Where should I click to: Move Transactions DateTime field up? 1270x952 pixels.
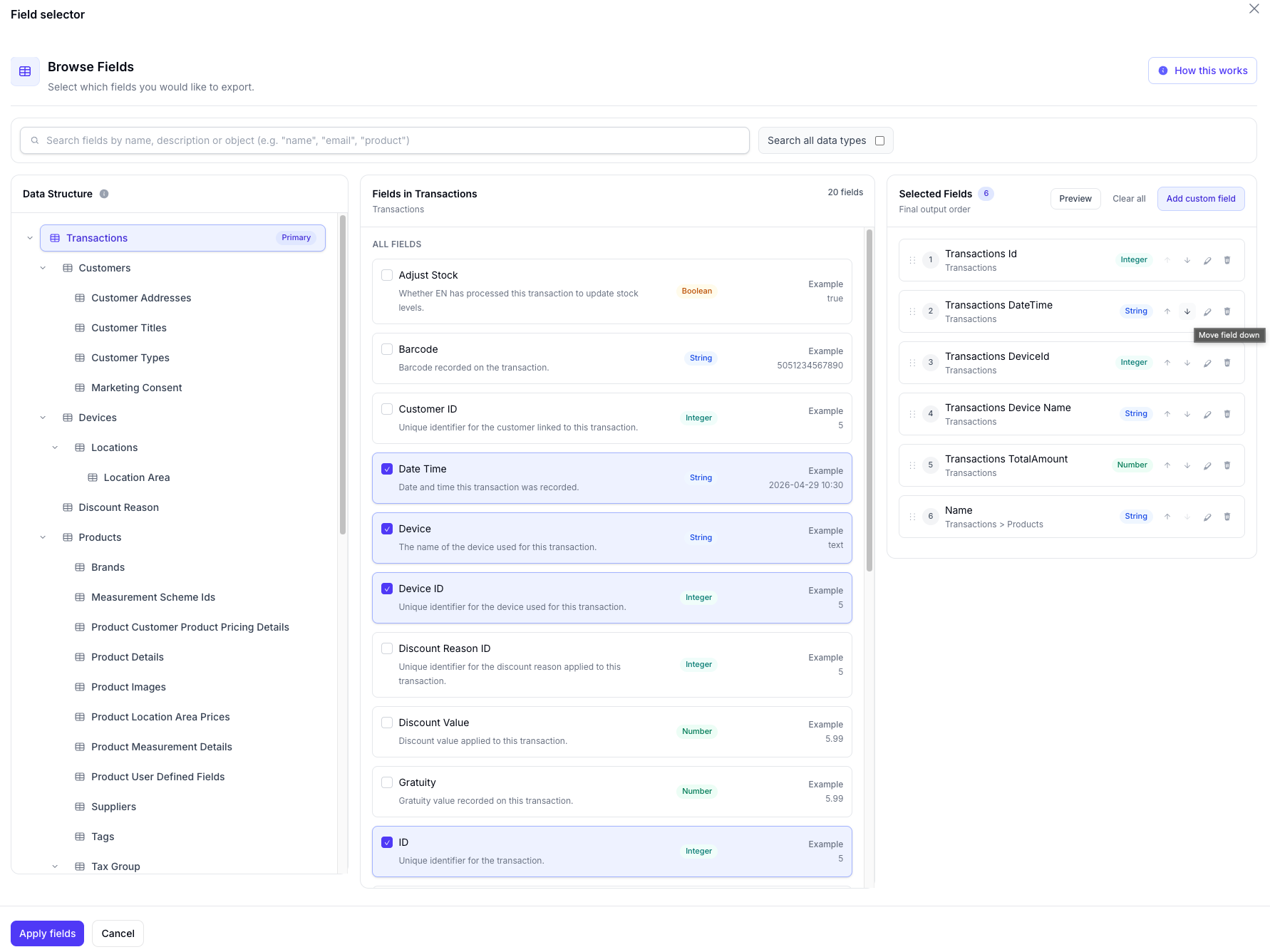click(x=1167, y=311)
